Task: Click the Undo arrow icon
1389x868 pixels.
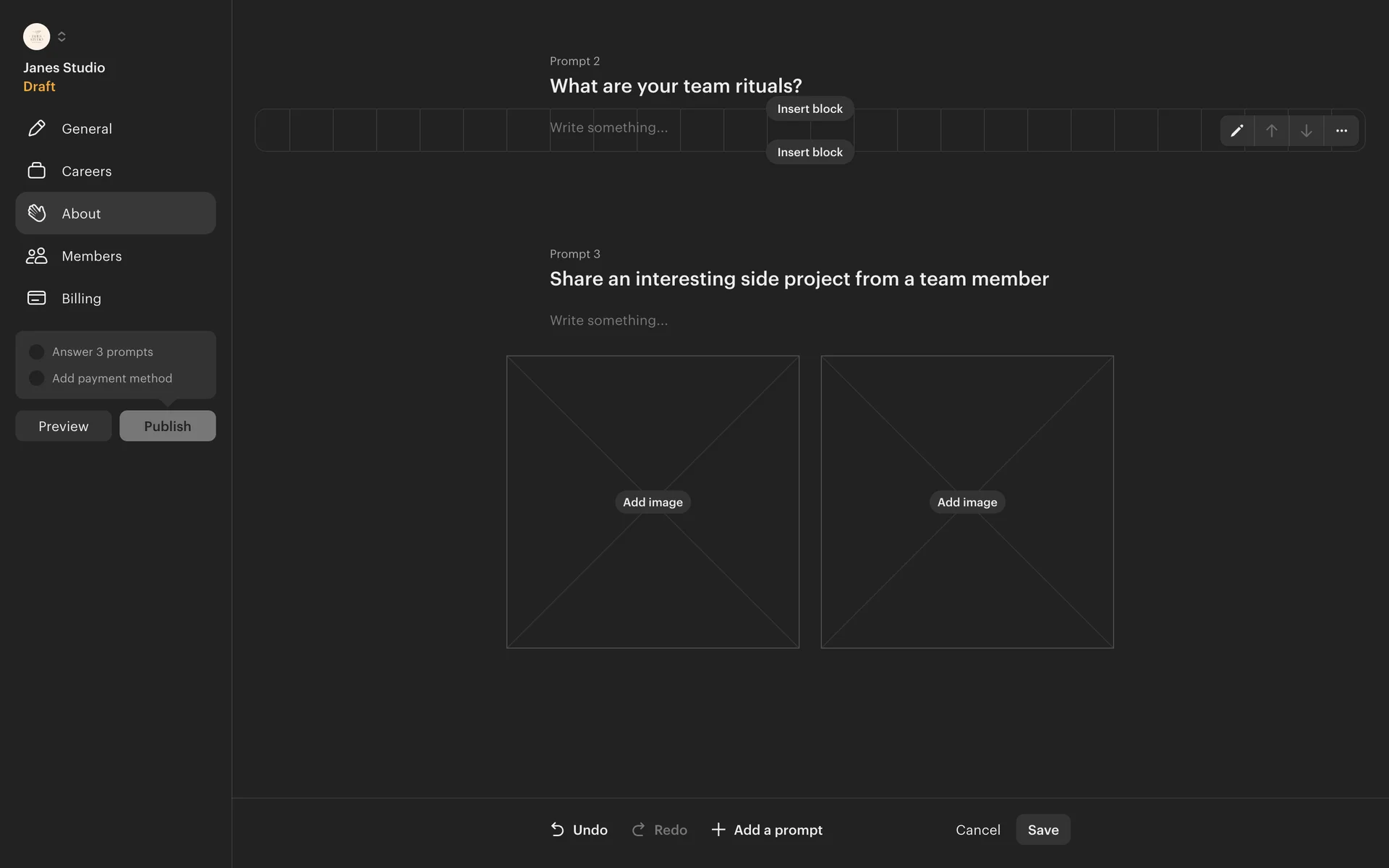Action: (x=557, y=830)
